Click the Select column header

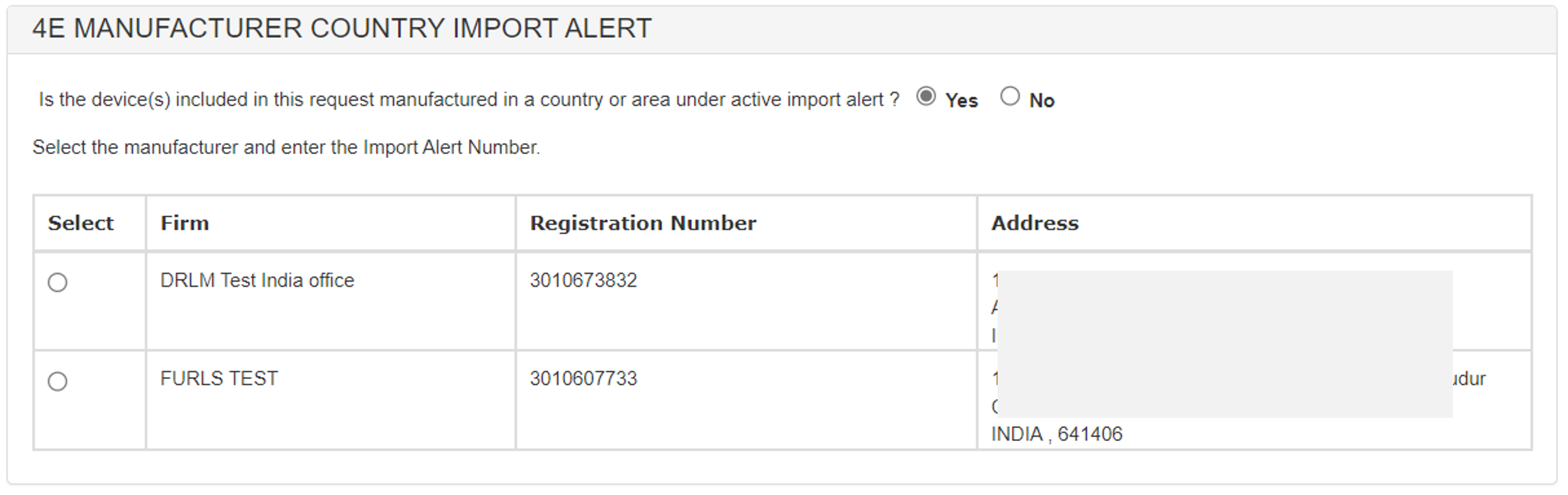(x=81, y=223)
